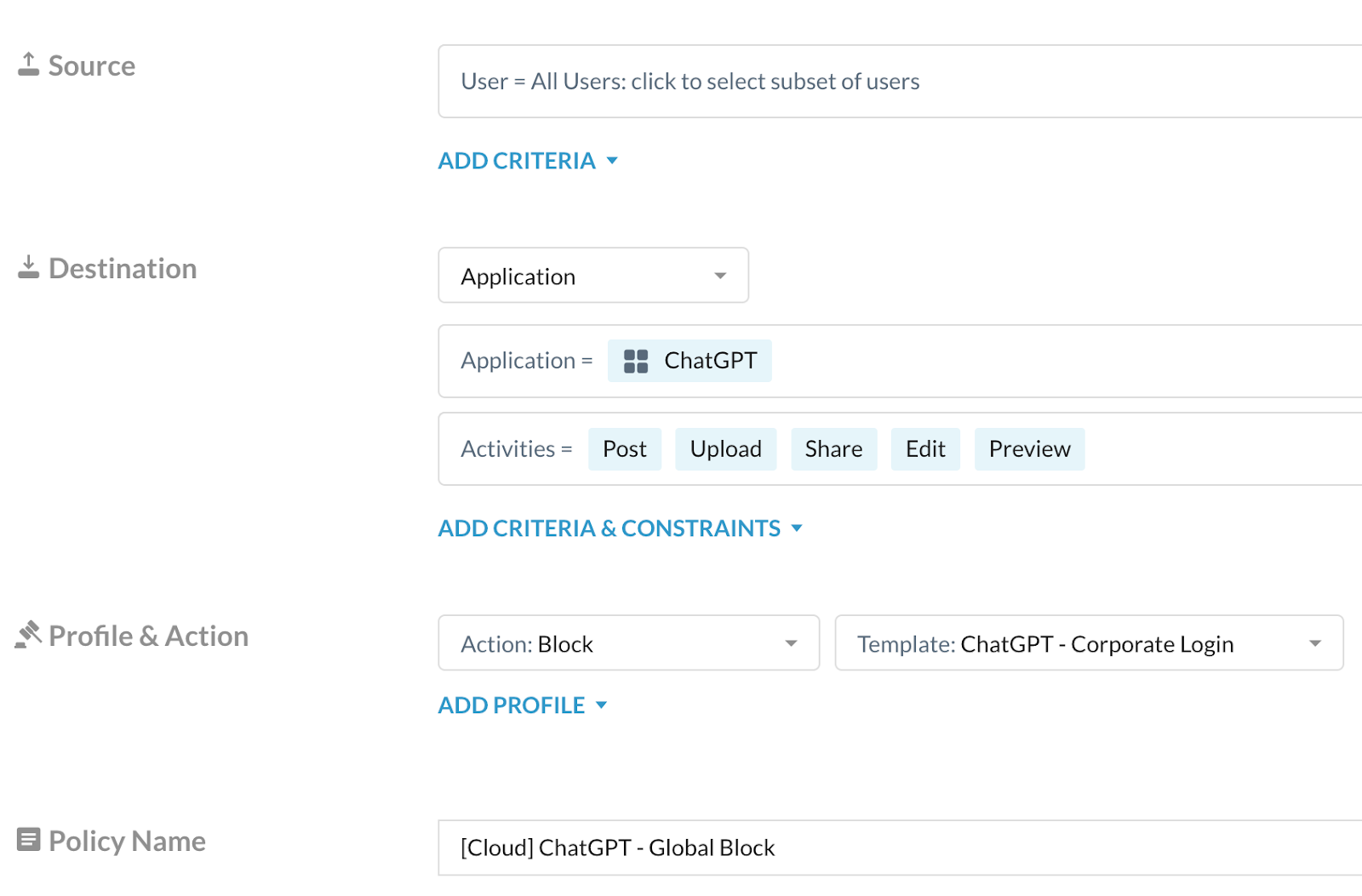Click the Destination section label
Viewport: 1362px width, 896px height.
[123, 268]
